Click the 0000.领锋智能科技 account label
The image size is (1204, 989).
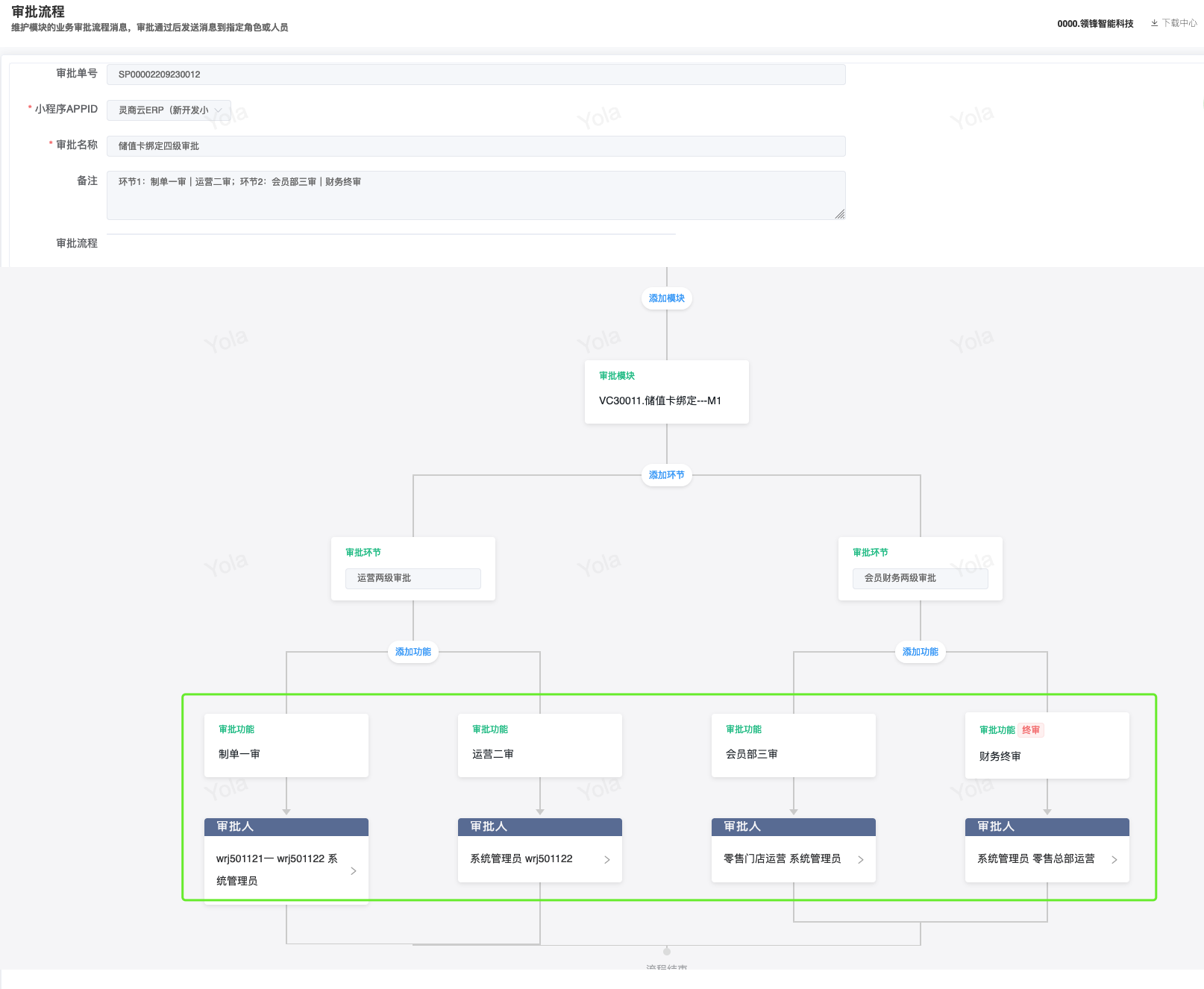click(x=1094, y=24)
